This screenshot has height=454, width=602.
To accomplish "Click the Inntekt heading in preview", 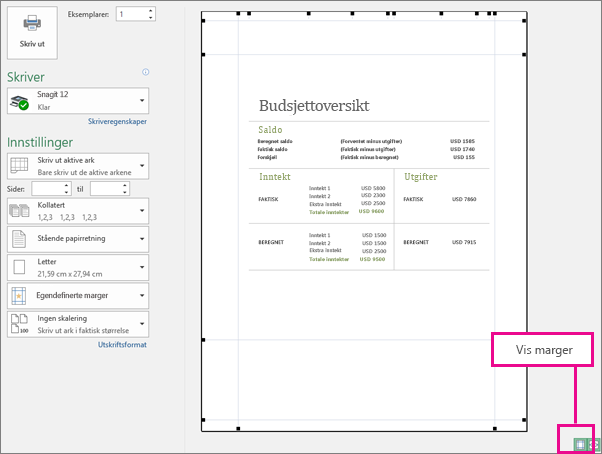I will coord(275,177).
